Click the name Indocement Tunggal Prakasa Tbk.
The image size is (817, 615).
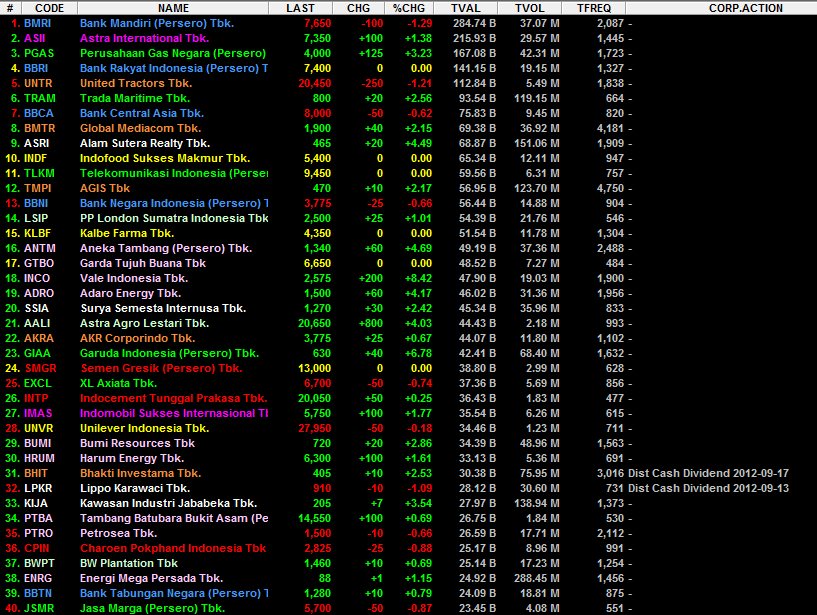click(x=174, y=399)
